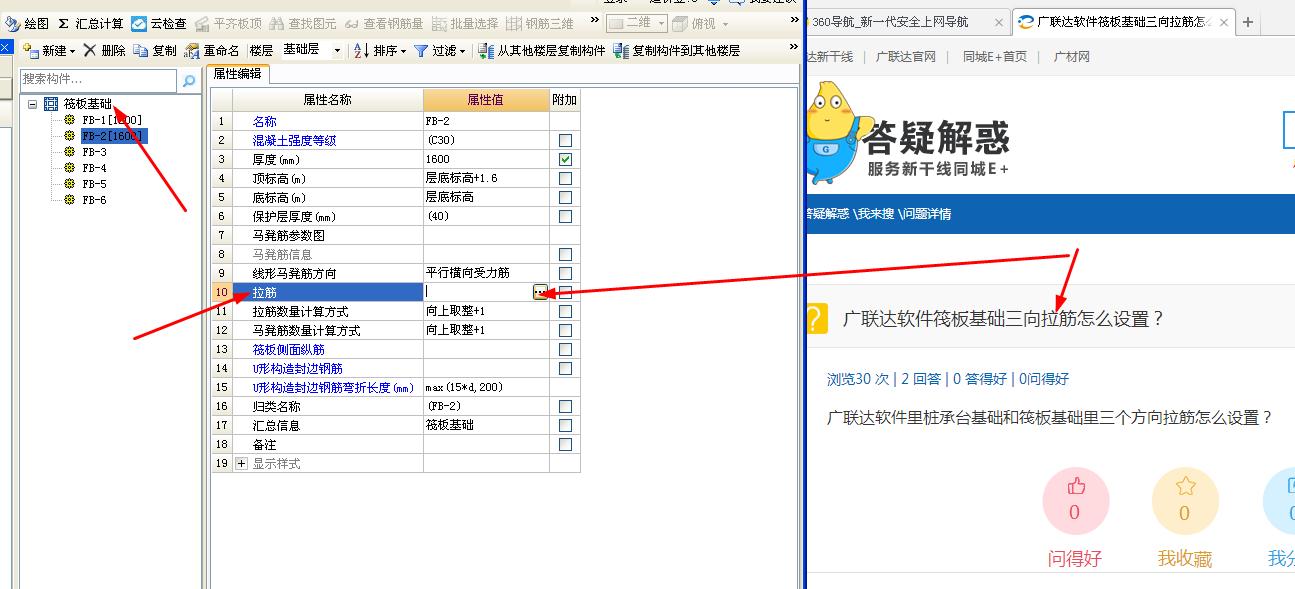Click the max(15*d,200) value cell
Viewport: 1295px width, 589px height.
pyautogui.click(x=486, y=387)
